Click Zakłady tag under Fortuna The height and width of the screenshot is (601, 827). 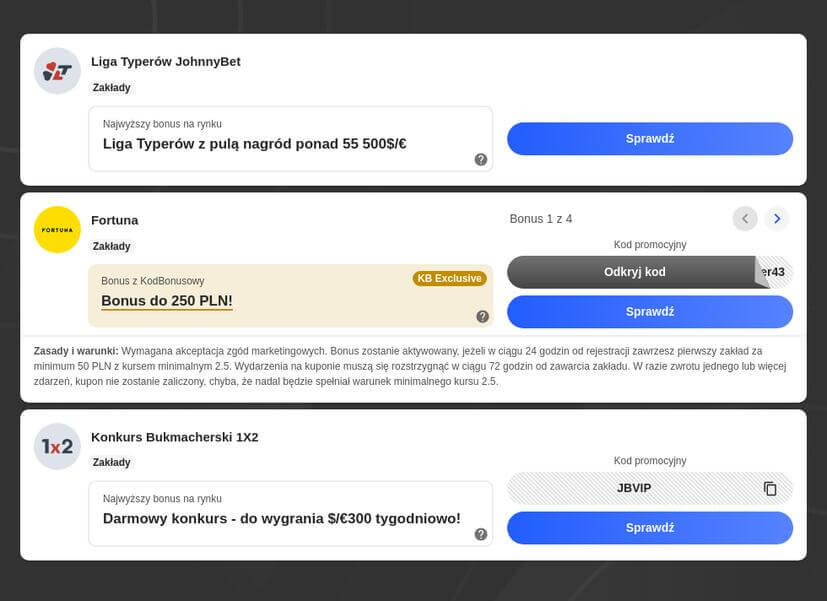(x=111, y=246)
